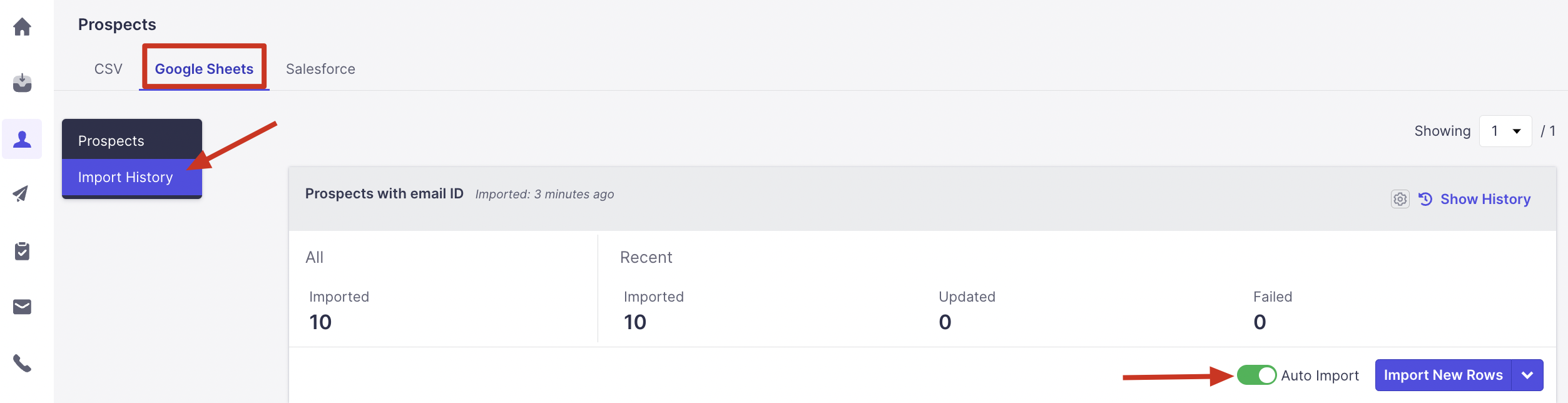
Task: Click the history clock icon
Action: tap(1425, 199)
